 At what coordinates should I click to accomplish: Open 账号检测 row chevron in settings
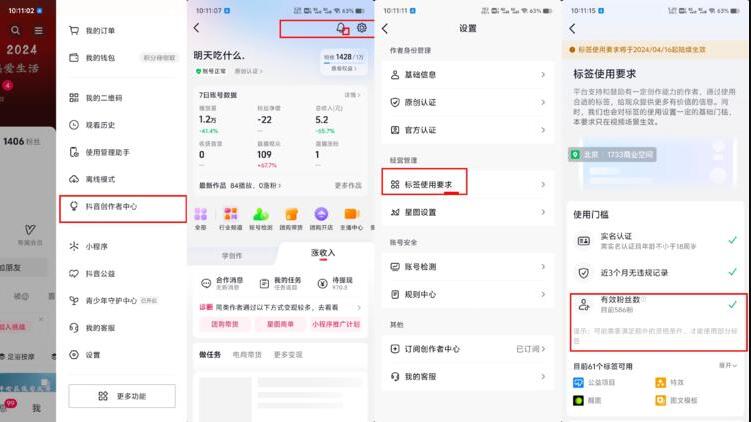click(x=543, y=267)
